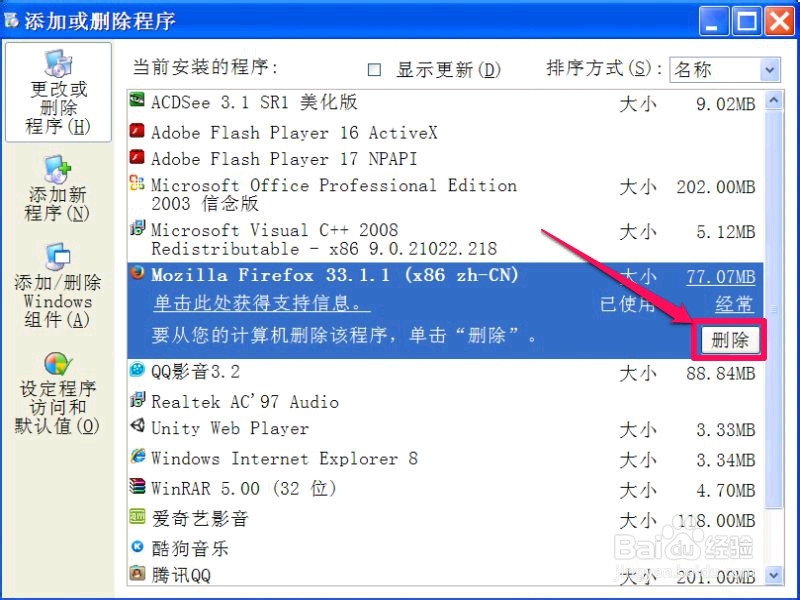Click the Adobe Flash Player 17 NPAPI icon

137,157
